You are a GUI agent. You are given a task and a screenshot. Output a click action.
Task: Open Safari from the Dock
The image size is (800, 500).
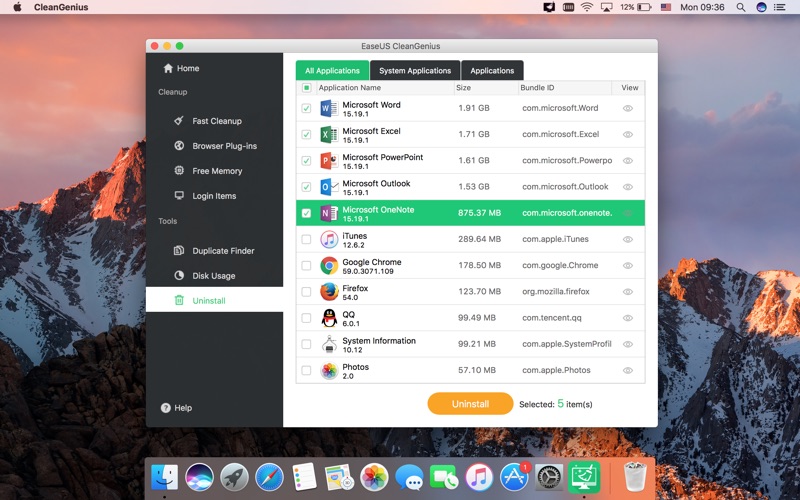pos(269,477)
